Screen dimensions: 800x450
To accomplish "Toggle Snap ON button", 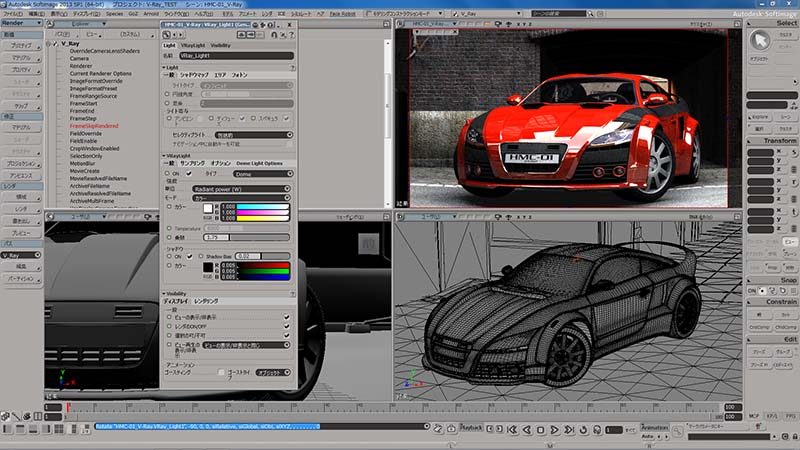I will click(752, 290).
